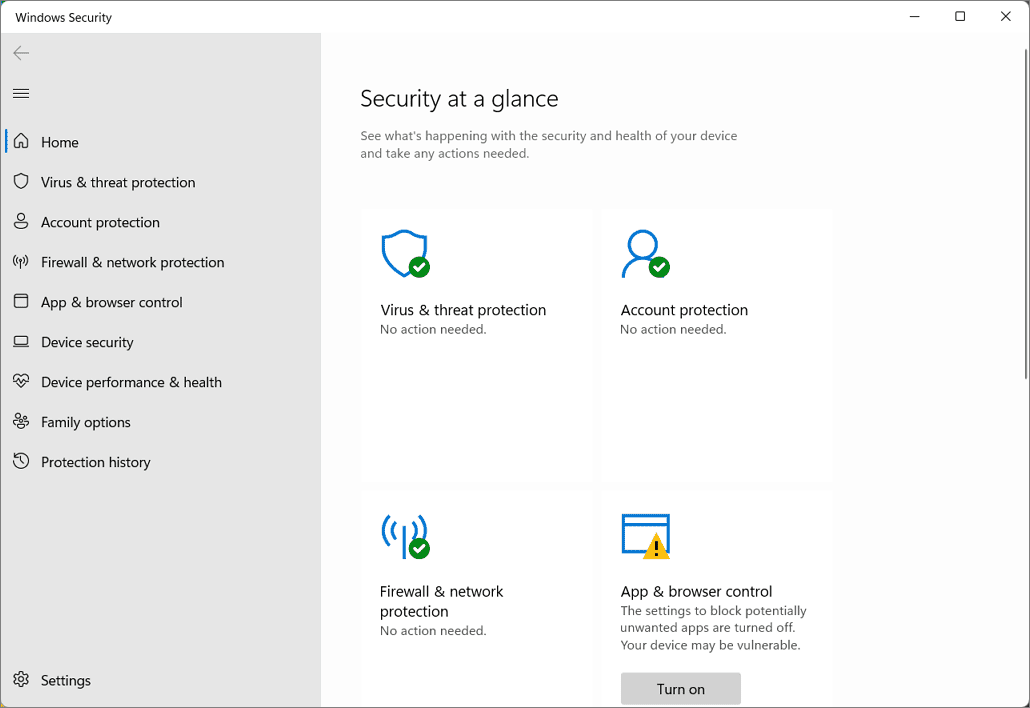
Task: Click the hamburger menu to collapse navigation
Action: [x=20, y=93]
